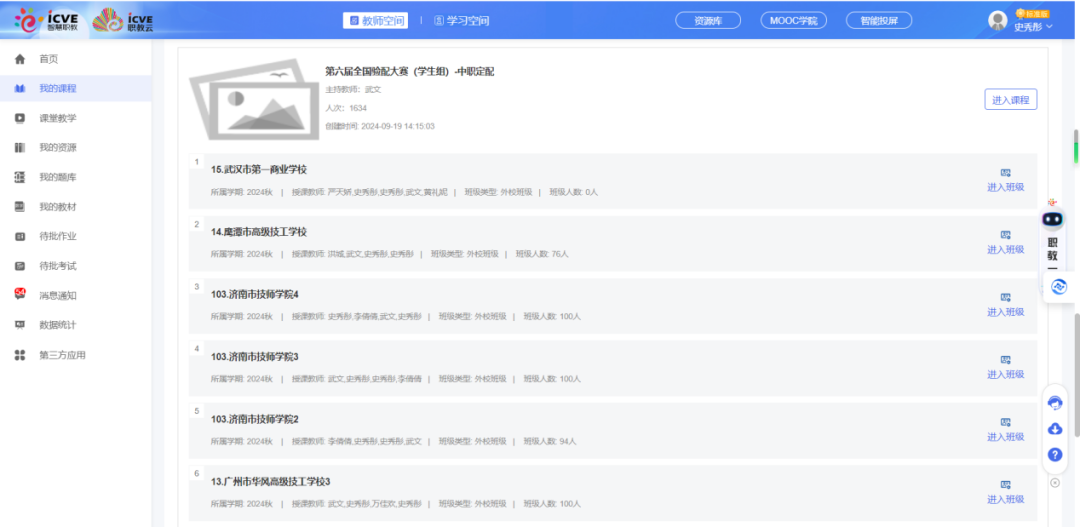Click the 待批考试 icon in sidebar
Viewport: 1080px width, 527px height.
(x=20, y=266)
